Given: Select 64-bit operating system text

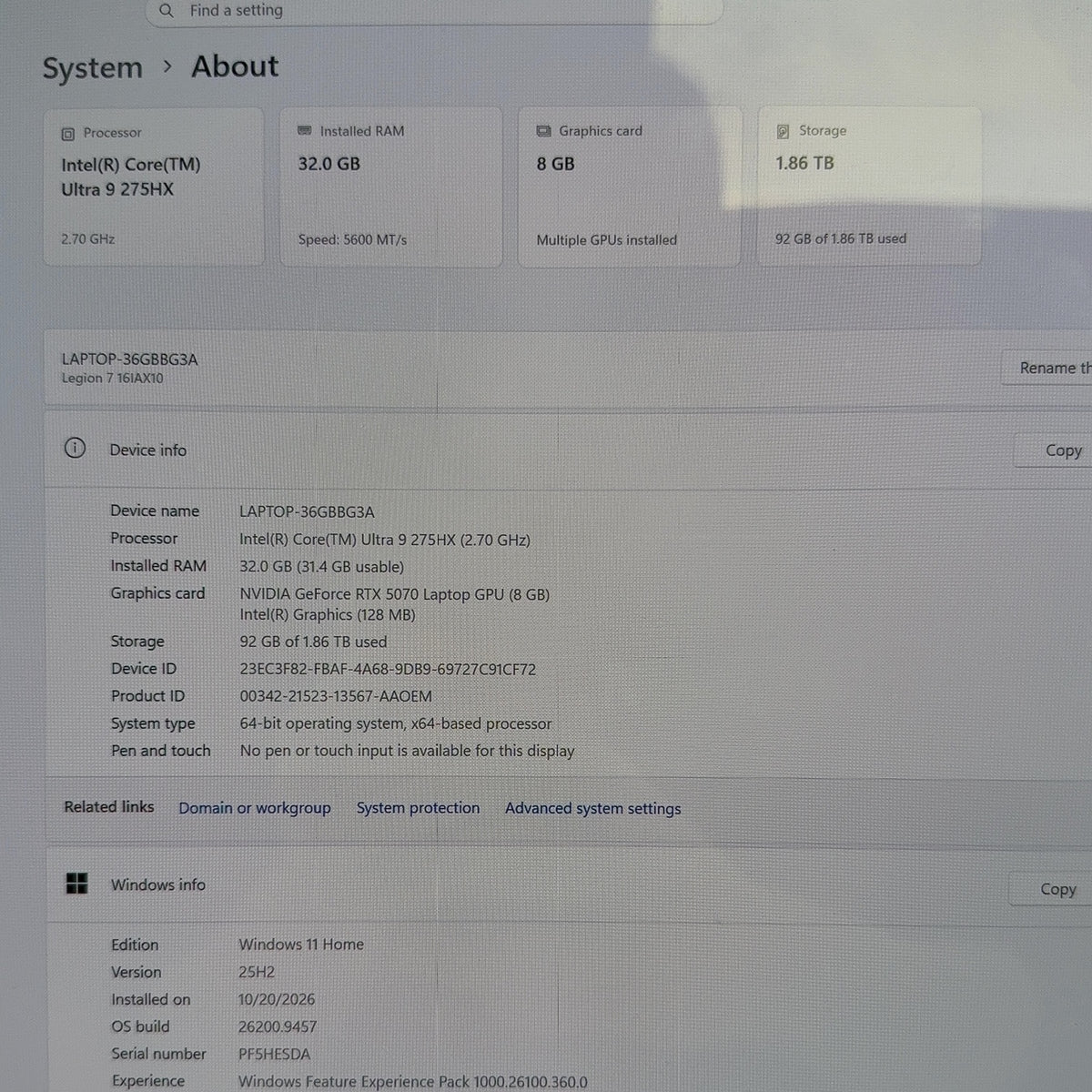Looking at the screenshot, I should coord(396,723).
